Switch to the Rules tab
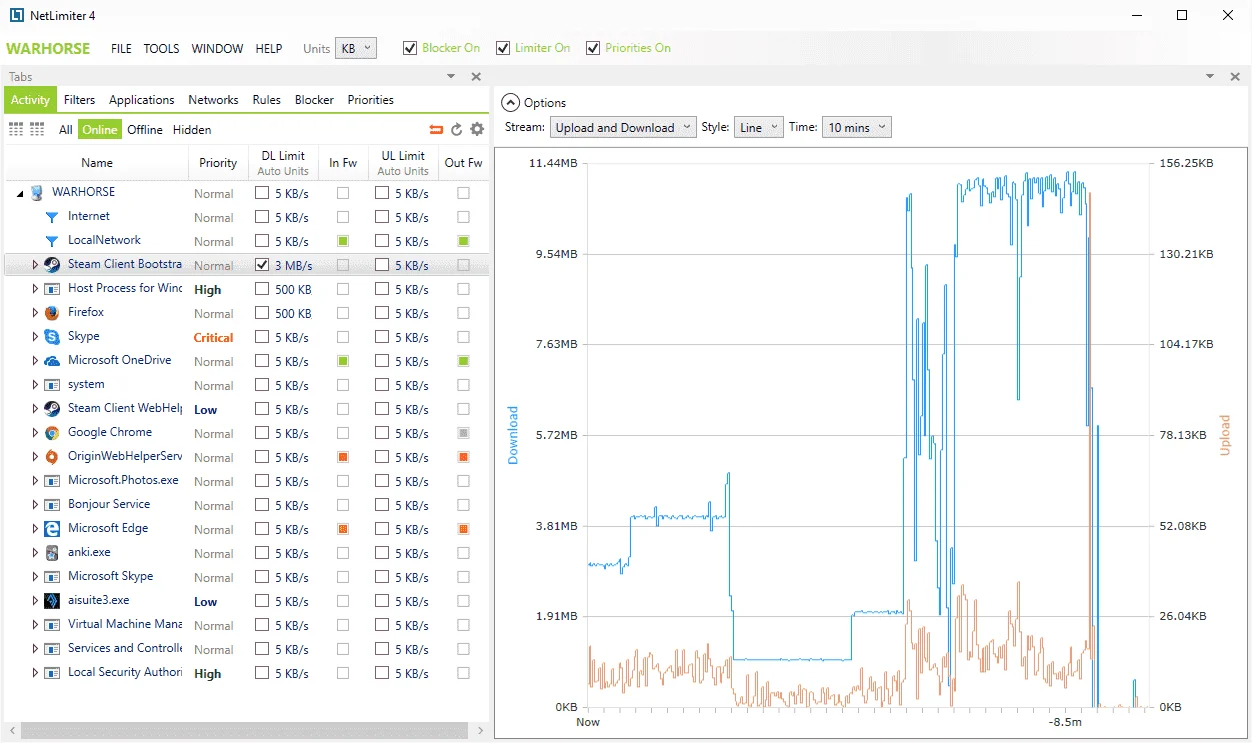 267,100
